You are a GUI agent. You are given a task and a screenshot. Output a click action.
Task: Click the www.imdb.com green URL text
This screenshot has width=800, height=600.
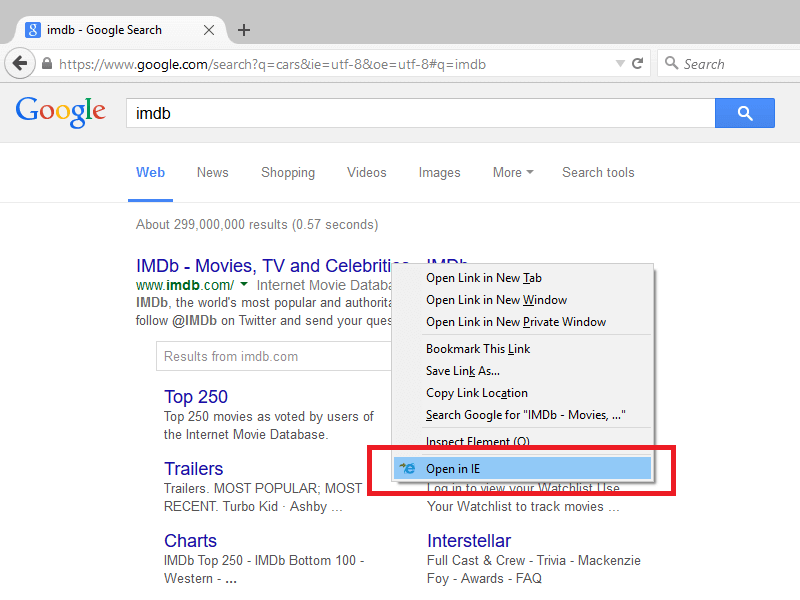click(185, 285)
